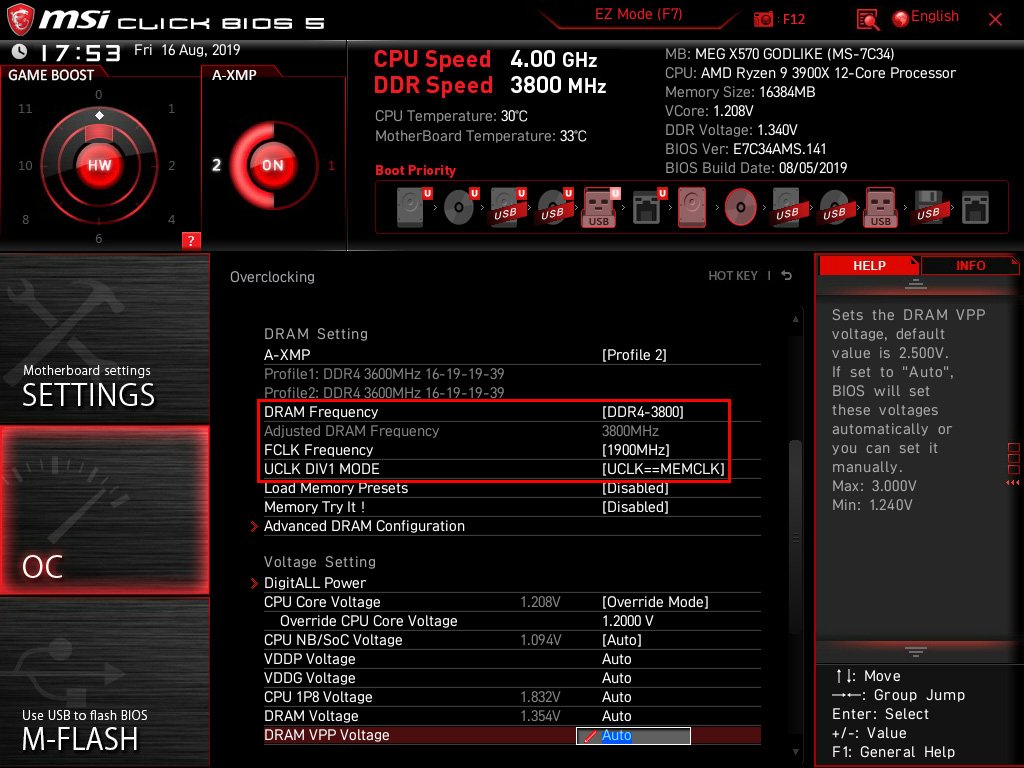Select the floppy disk boot device icon
The width and height of the screenshot is (1024, 768).
(x=927, y=207)
